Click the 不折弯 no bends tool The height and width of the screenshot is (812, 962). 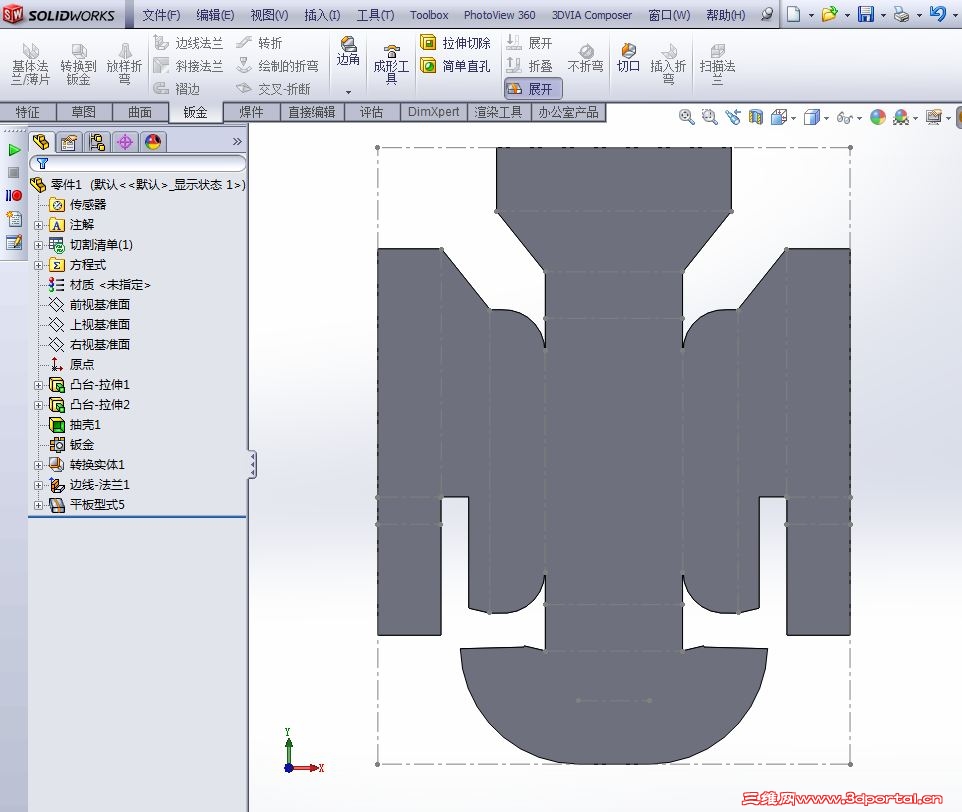(x=585, y=58)
